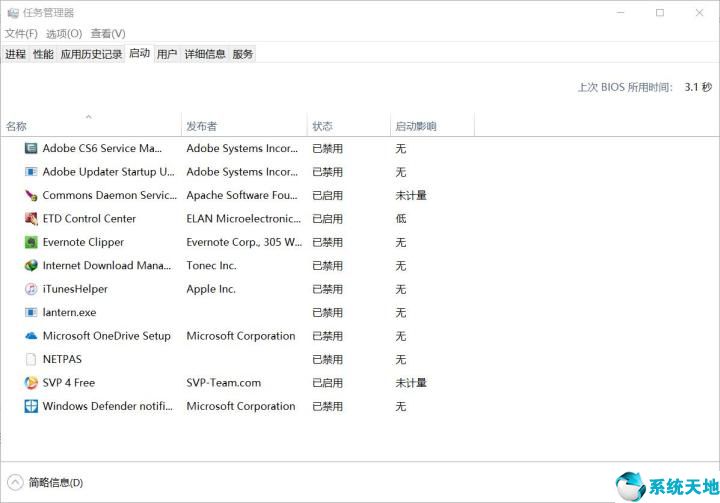Click the Windows Defender shield icon
This screenshot has width=720, height=503.
click(x=31, y=406)
